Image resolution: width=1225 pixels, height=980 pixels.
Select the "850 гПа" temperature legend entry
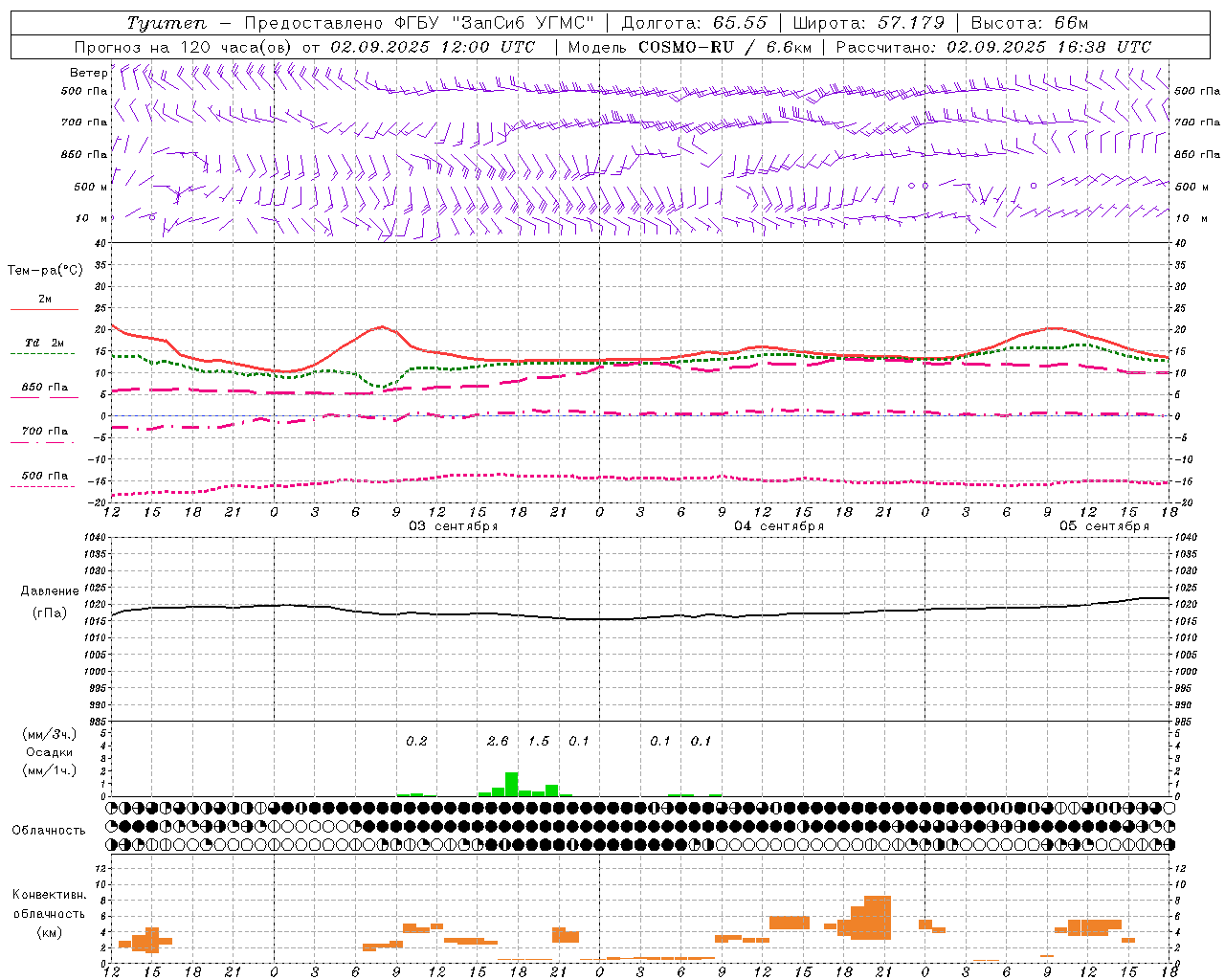44,388
